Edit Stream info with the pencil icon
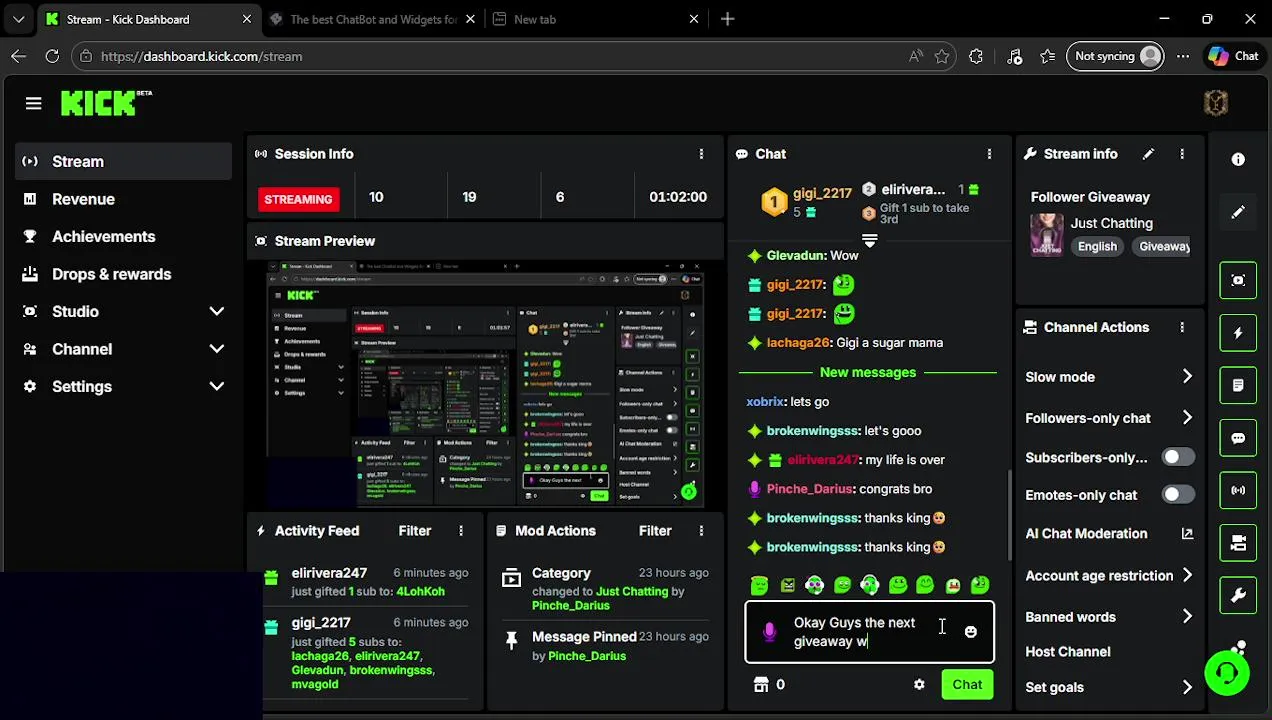Screen dimensions: 1272x720 point(1148,154)
